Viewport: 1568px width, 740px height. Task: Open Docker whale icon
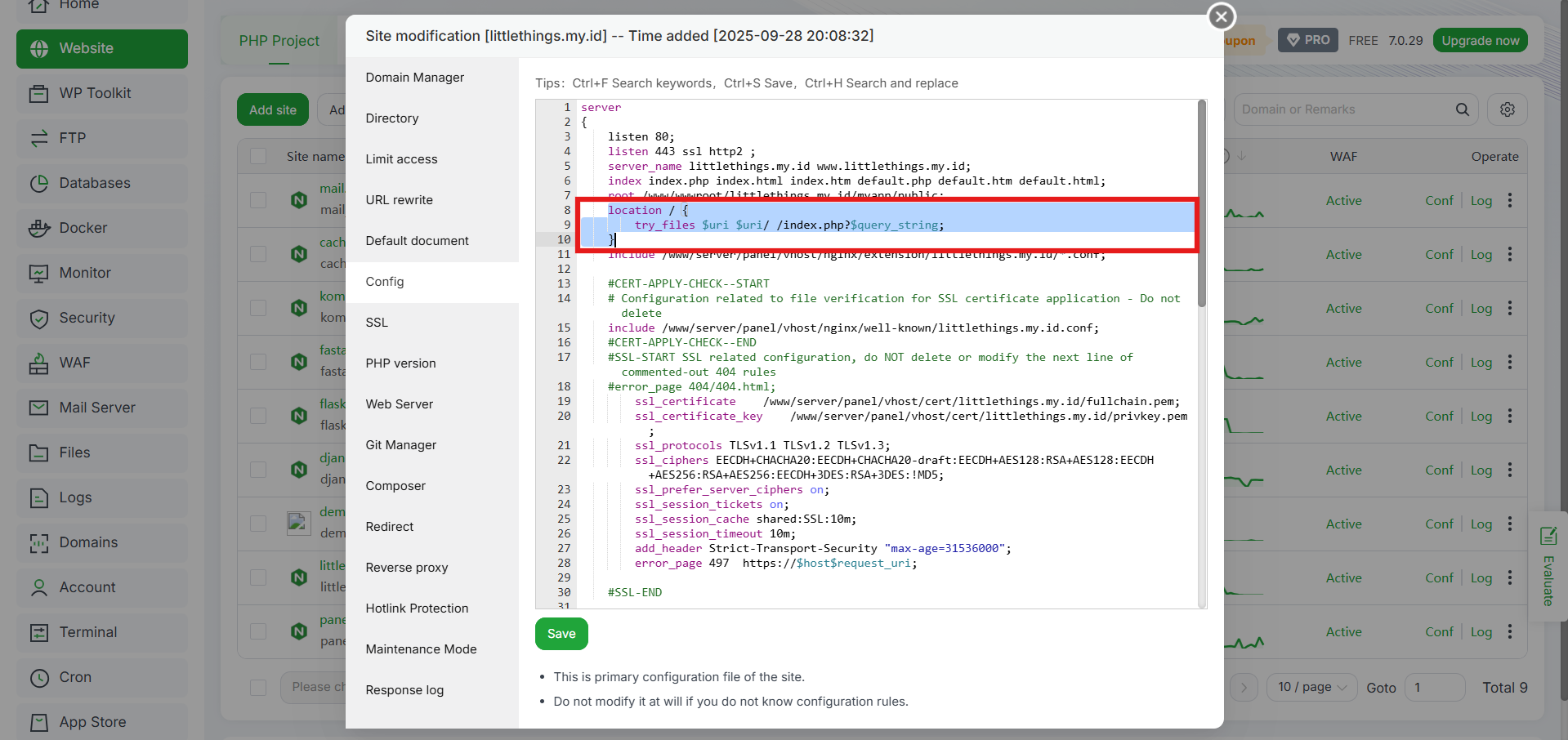coord(39,229)
